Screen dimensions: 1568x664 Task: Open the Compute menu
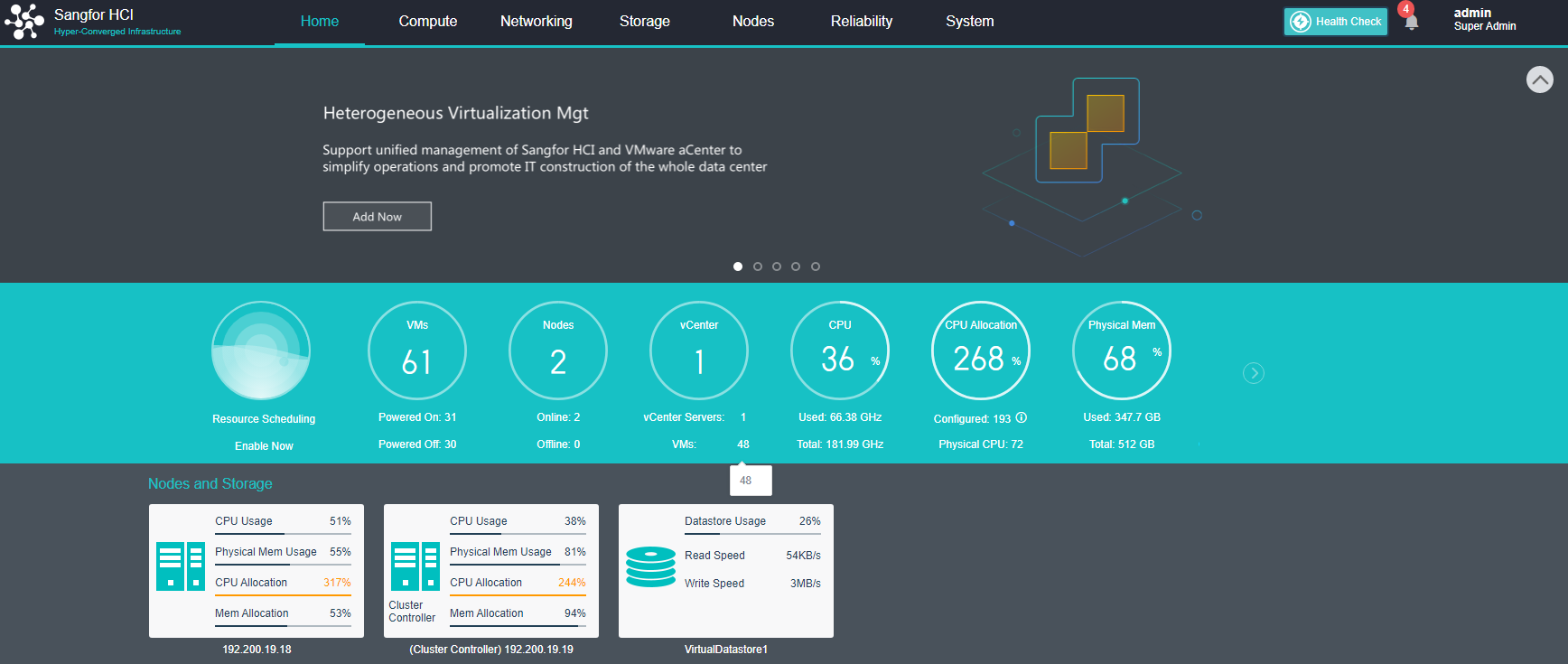tap(428, 21)
